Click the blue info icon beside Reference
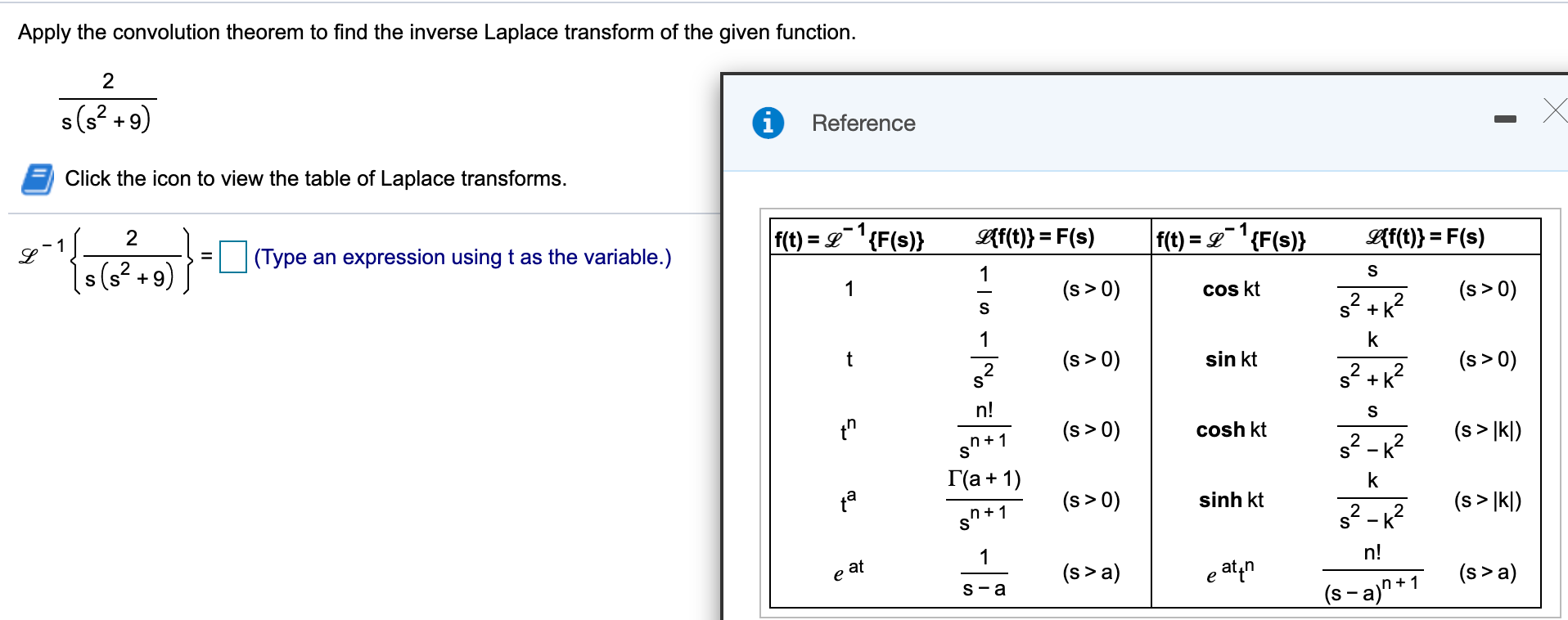This screenshot has height=620, width=1568. [x=767, y=123]
